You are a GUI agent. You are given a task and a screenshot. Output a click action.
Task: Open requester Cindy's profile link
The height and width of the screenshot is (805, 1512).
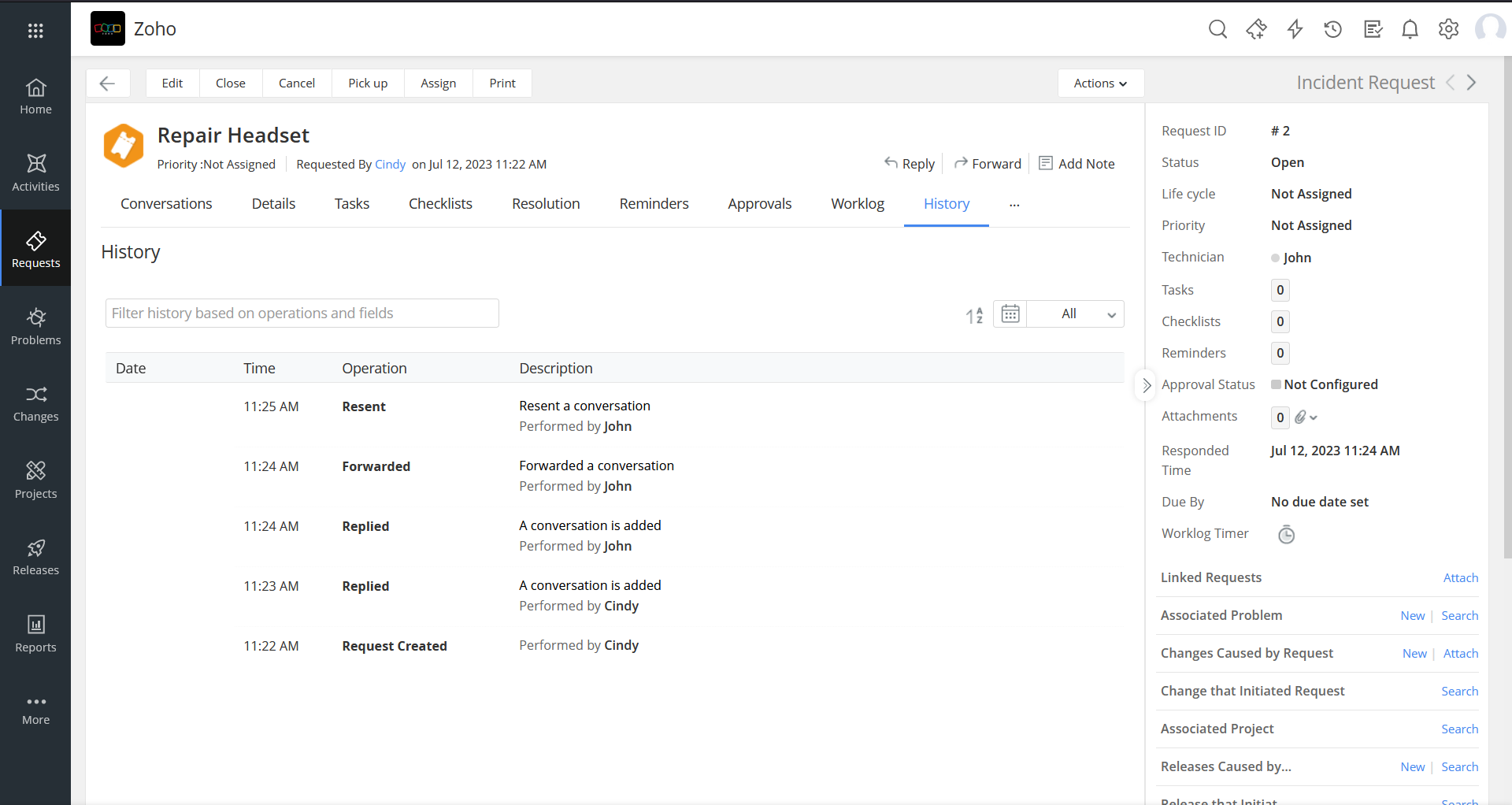pos(390,165)
